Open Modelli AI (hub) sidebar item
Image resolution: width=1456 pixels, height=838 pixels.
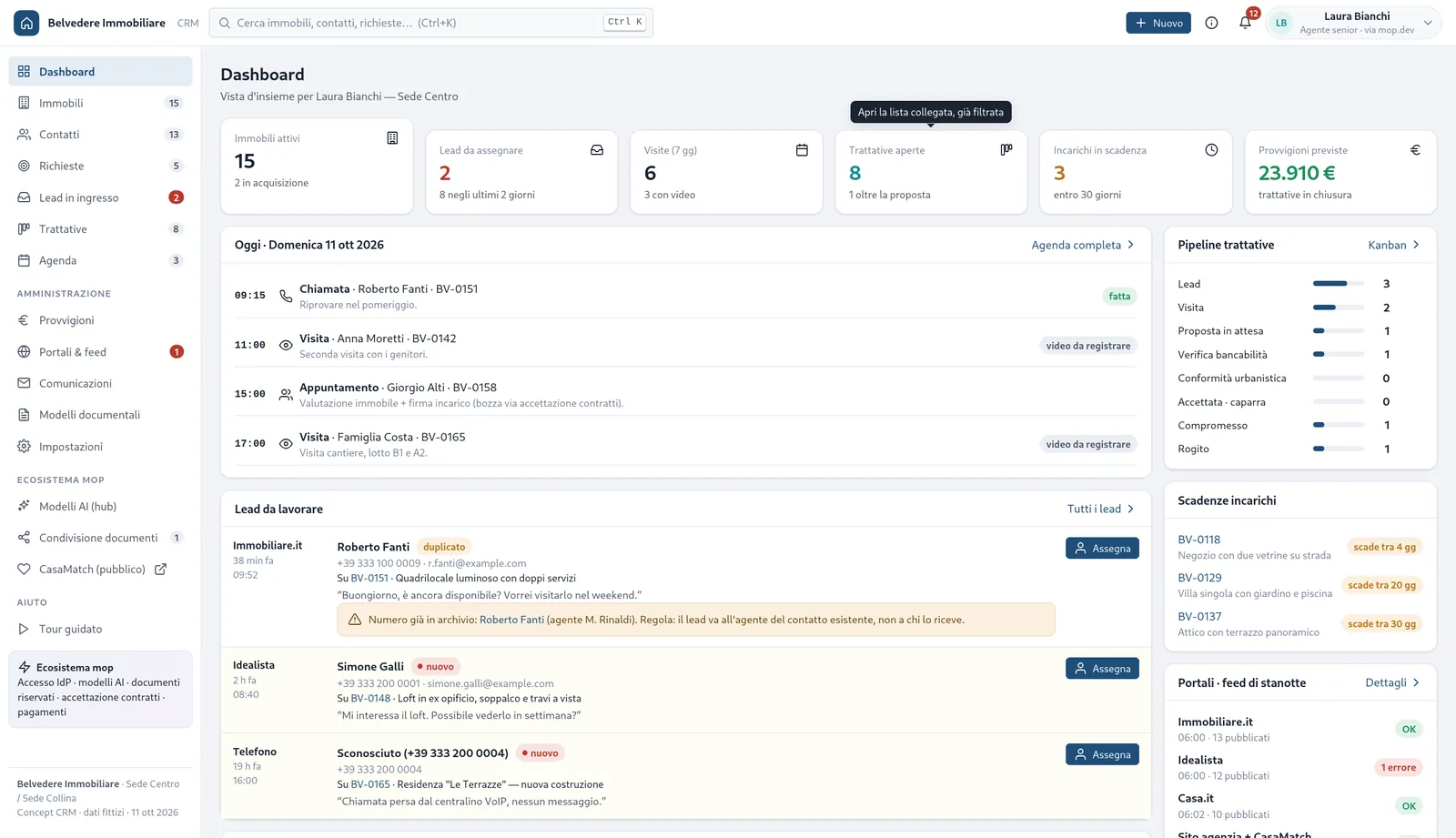pyautogui.click(x=100, y=507)
